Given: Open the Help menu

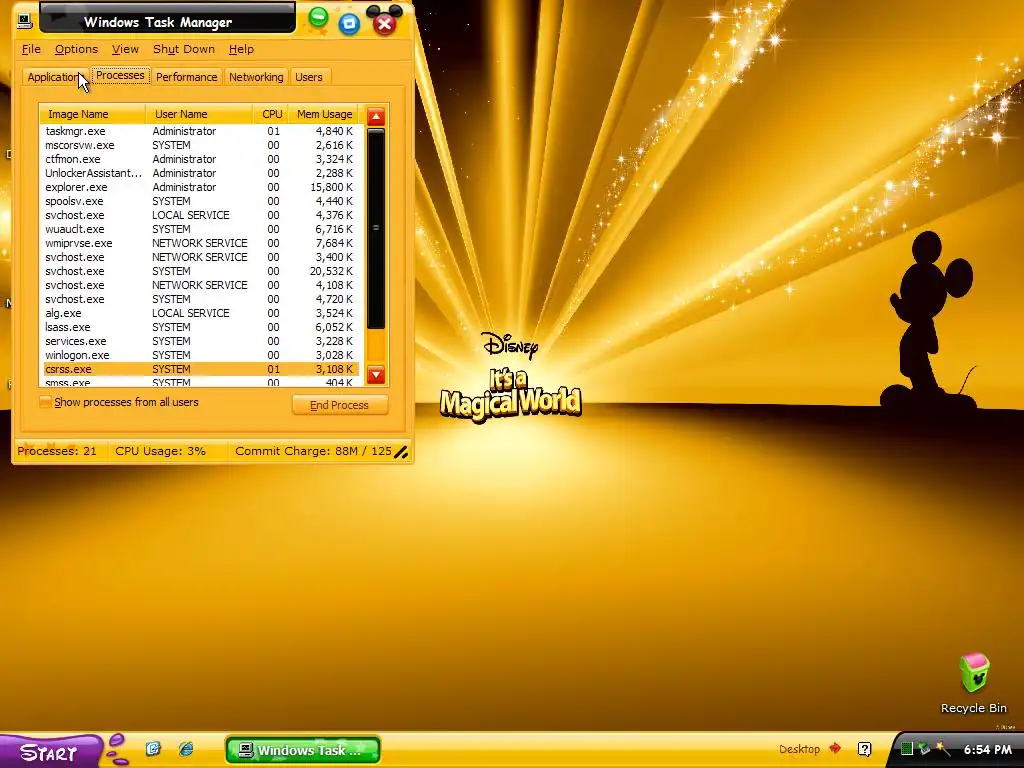Looking at the screenshot, I should pyautogui.click(x=241, y=49).
